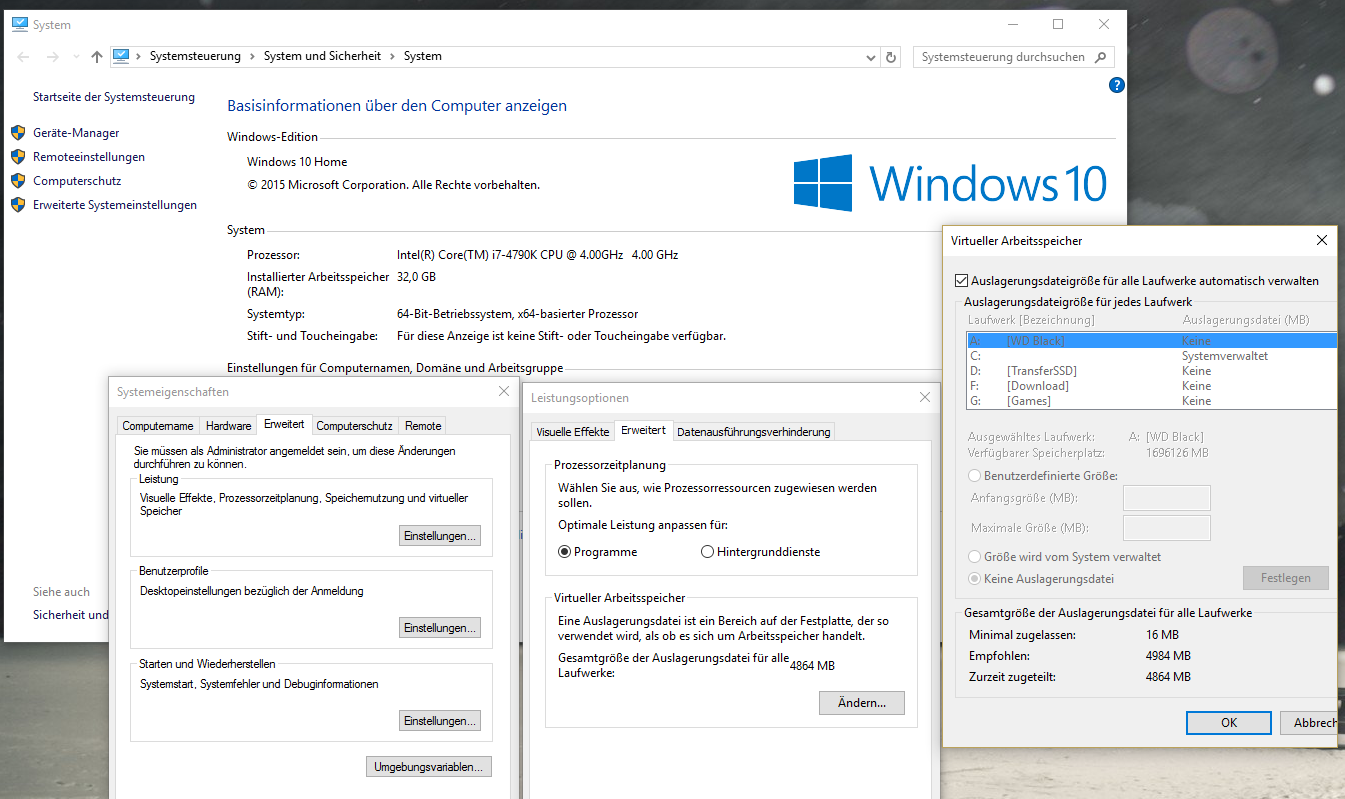
Task: Click the back arrow in System window
Action: 23,57
